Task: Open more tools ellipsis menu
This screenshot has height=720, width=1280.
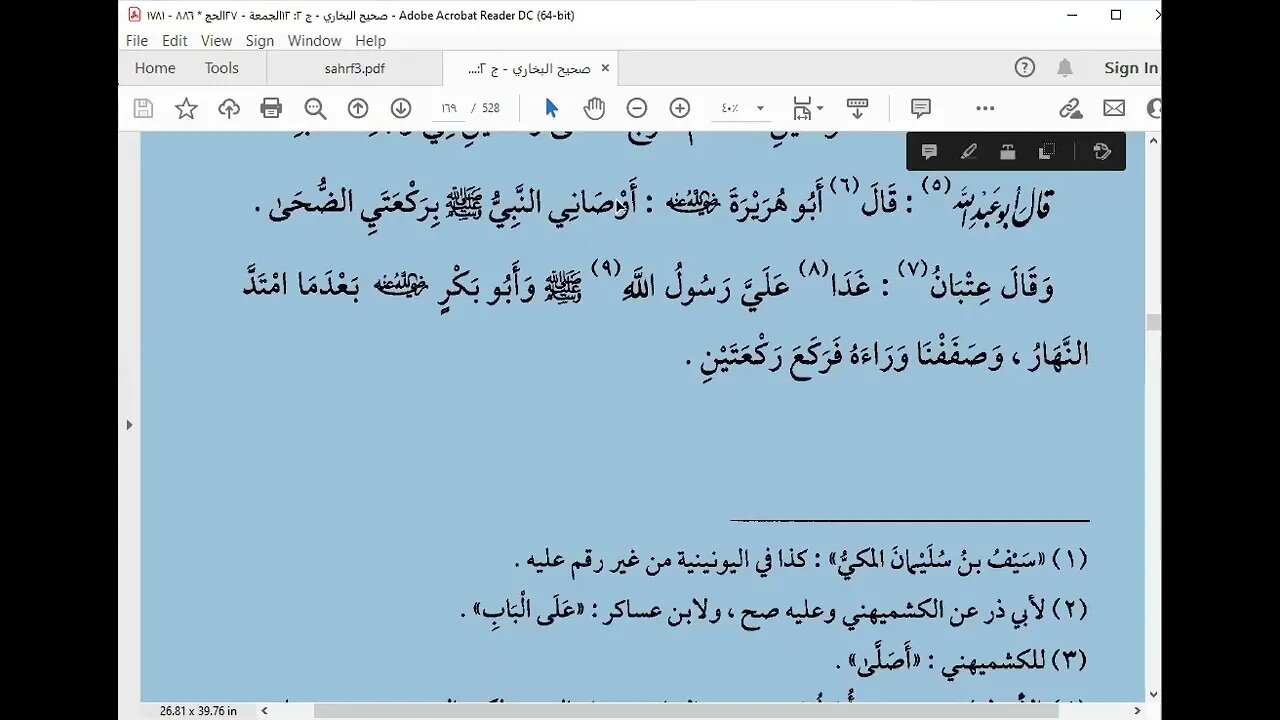Action: tap(985, 108)
